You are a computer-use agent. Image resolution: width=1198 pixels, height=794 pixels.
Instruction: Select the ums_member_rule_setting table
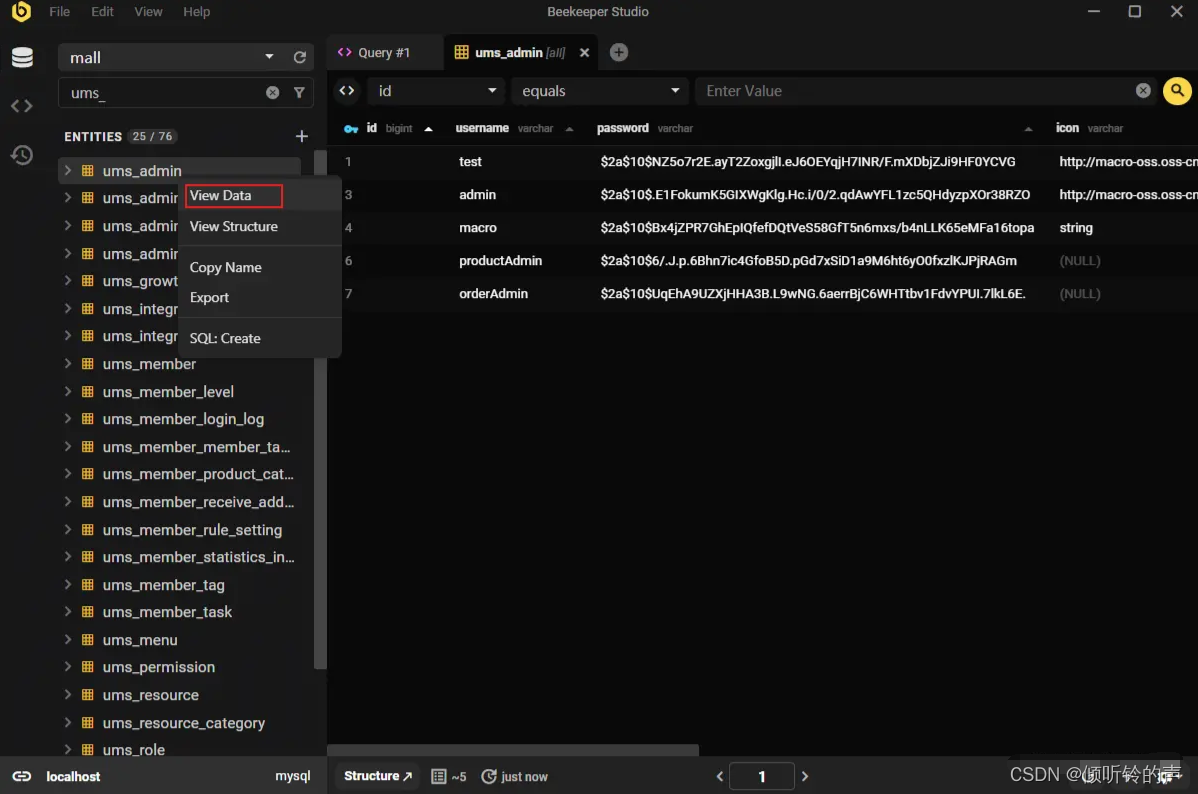click(192, 530)
